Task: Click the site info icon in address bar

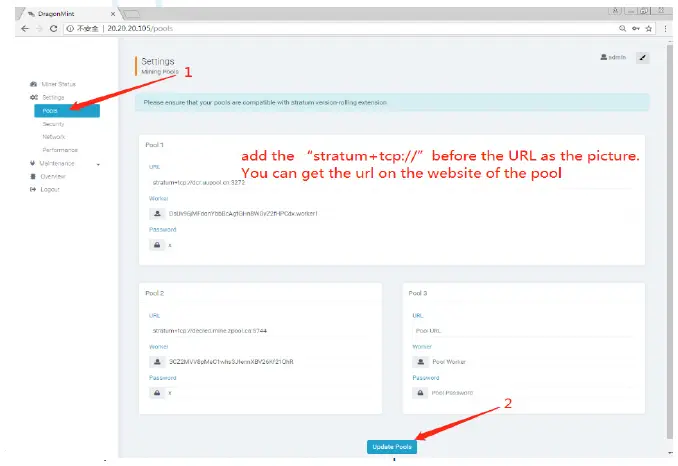Action: click(x=70, y=29)
